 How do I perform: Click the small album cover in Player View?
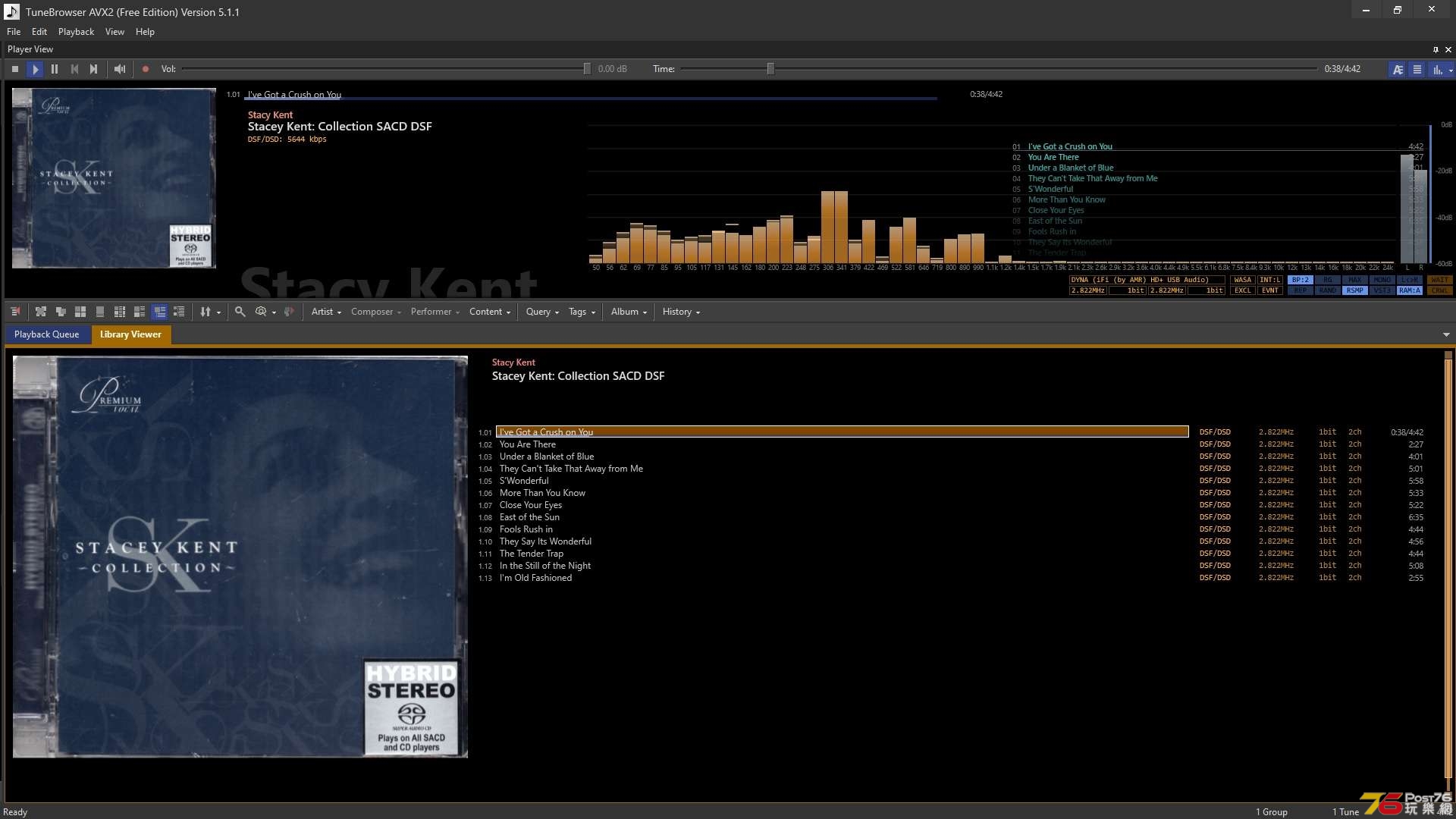(x=114, y=178)
